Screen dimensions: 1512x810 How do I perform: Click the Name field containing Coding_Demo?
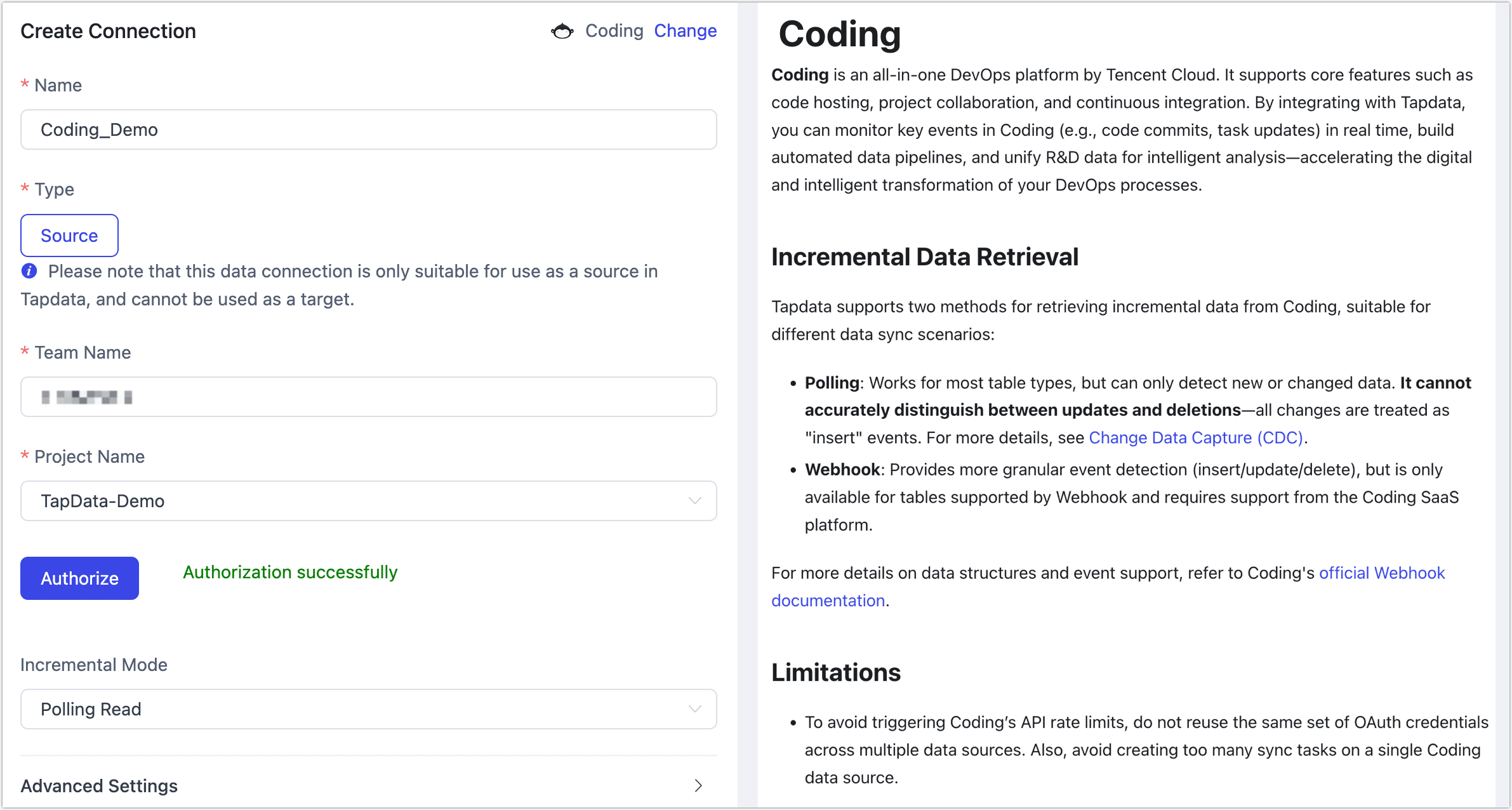pyautogui.click(x=368, y=129)
